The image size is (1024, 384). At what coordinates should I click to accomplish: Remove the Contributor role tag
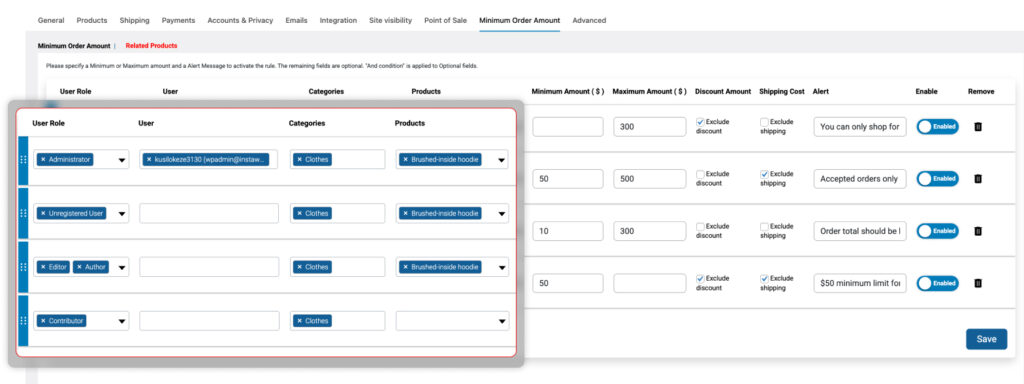coord(43,321)
